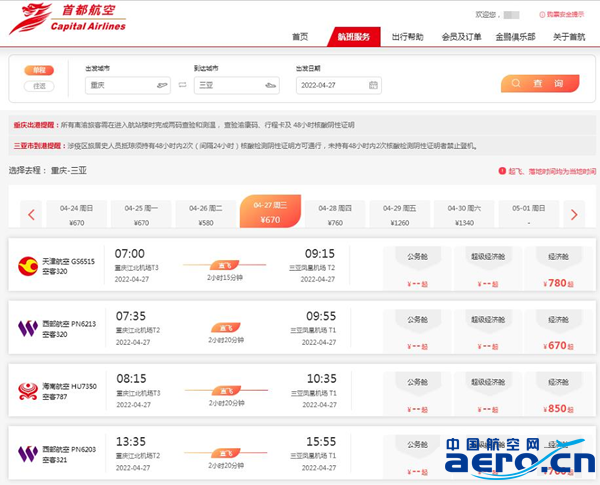Click the orange 查询 search button
This screenshot has width=600, height=485.
540,83
